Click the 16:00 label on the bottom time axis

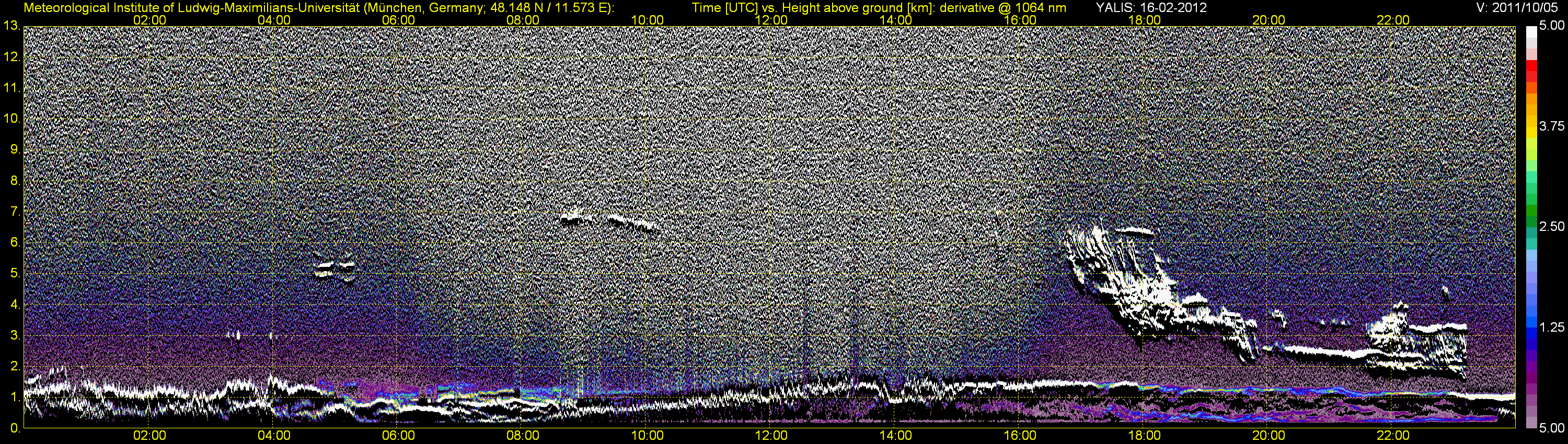(x=1020, y=436)
